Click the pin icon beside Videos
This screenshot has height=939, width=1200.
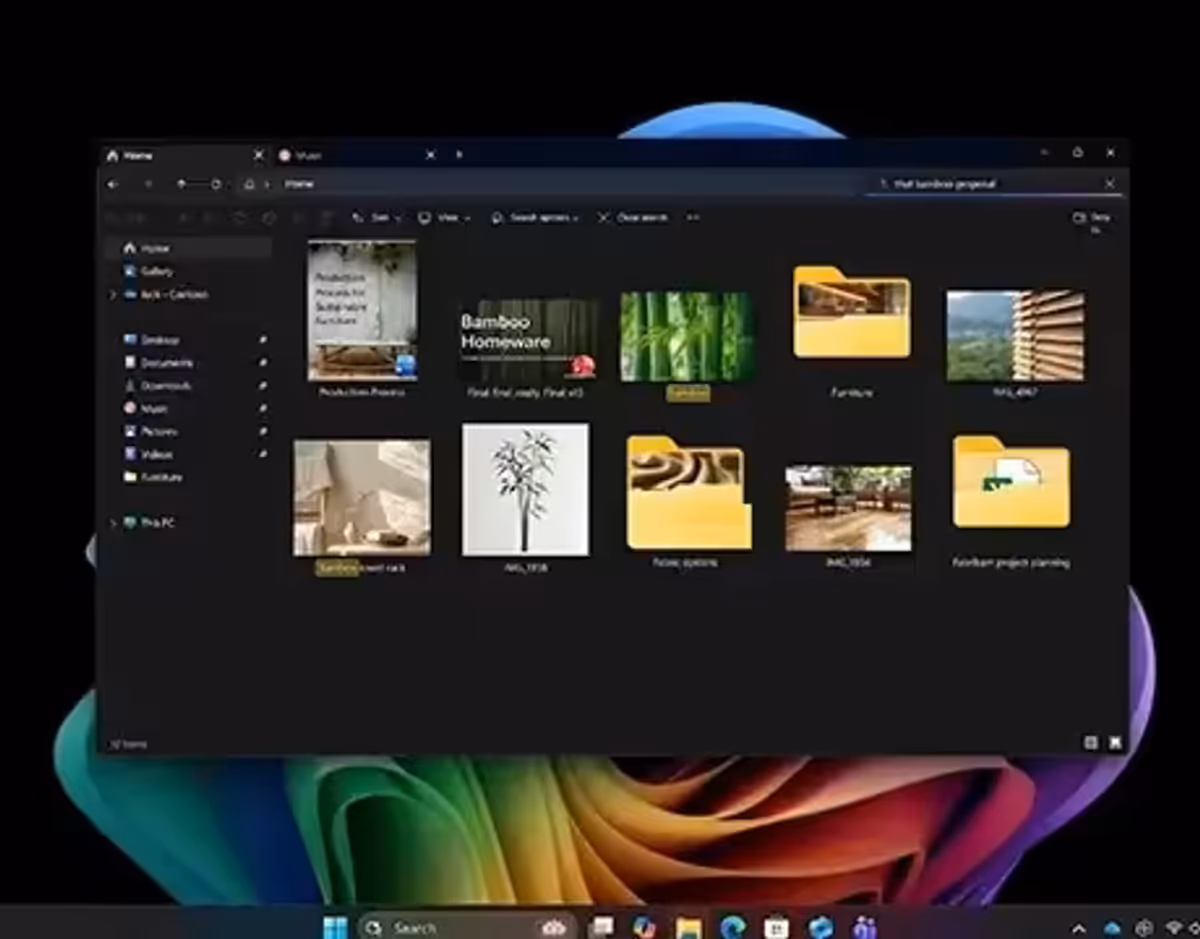click(263, 455)
